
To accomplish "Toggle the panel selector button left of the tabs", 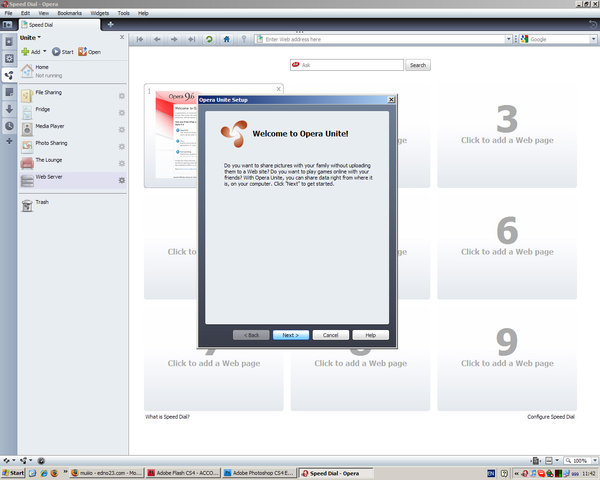I will click(7, 25).
